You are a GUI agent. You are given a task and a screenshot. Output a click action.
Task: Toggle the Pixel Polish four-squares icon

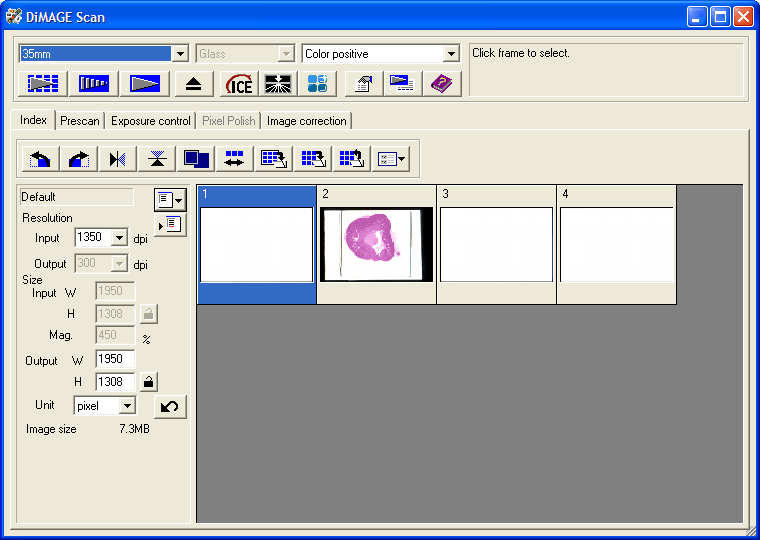[x=317, y=83]
